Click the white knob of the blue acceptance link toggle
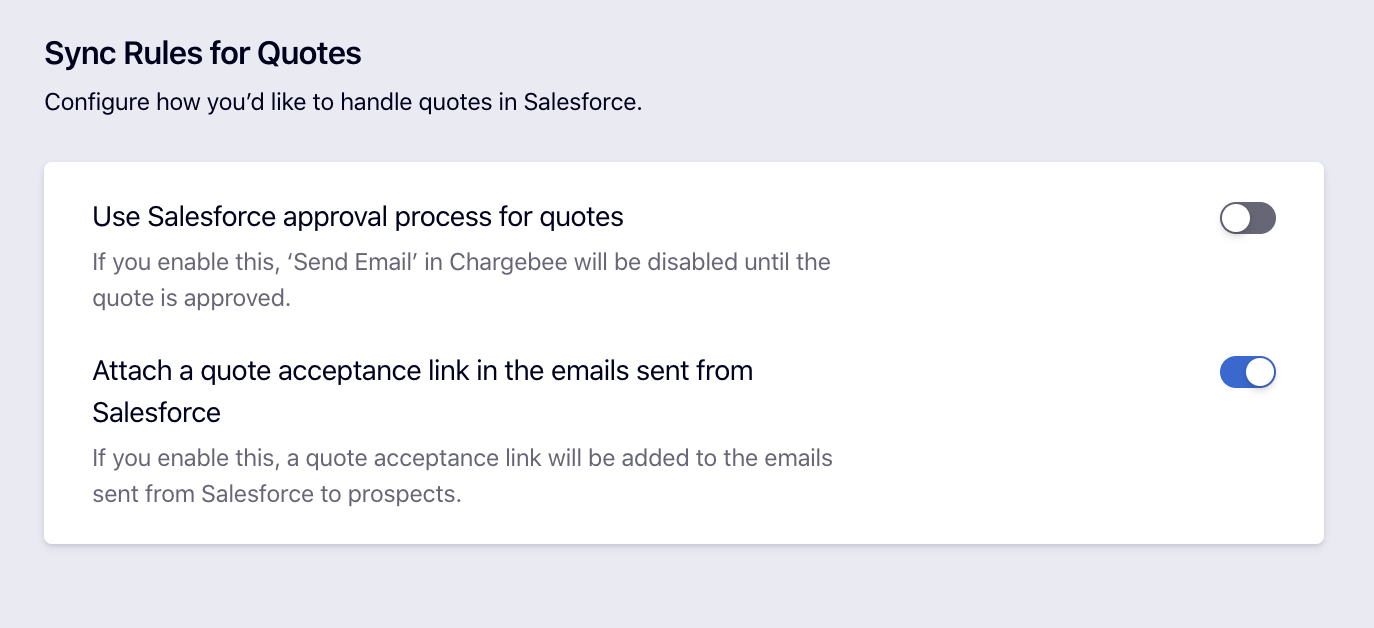 (1260, 372)
